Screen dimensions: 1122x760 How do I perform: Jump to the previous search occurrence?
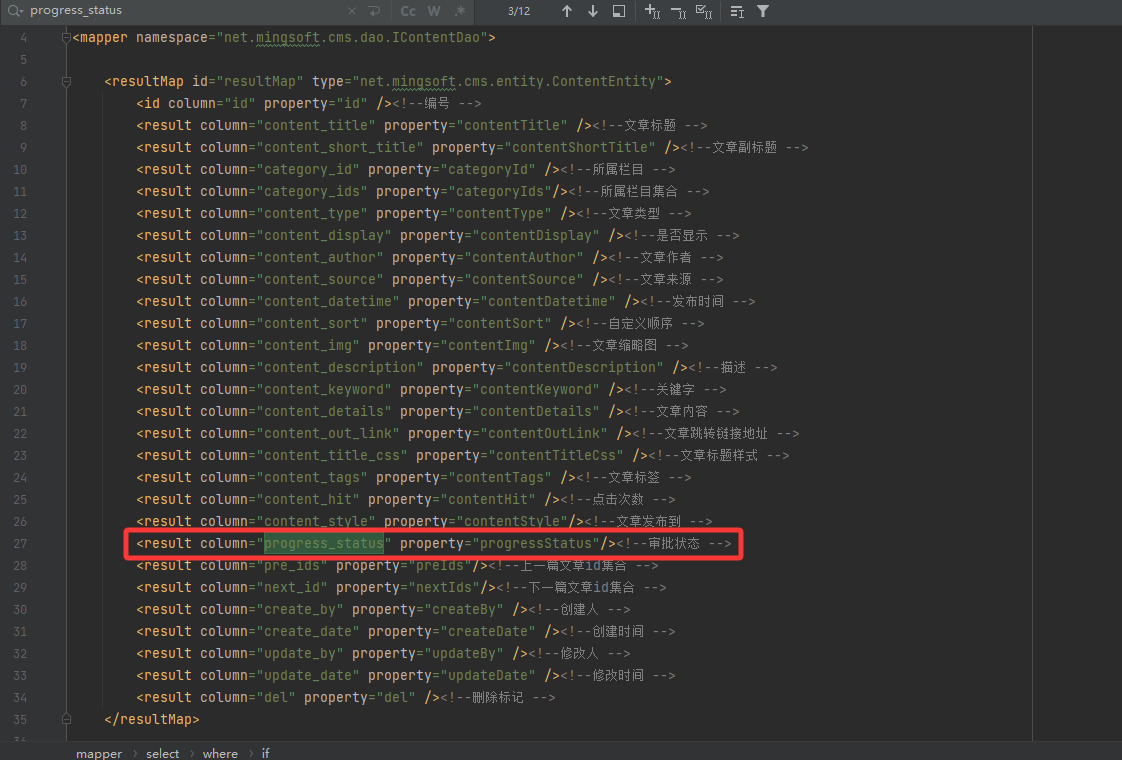click(567, 11)
